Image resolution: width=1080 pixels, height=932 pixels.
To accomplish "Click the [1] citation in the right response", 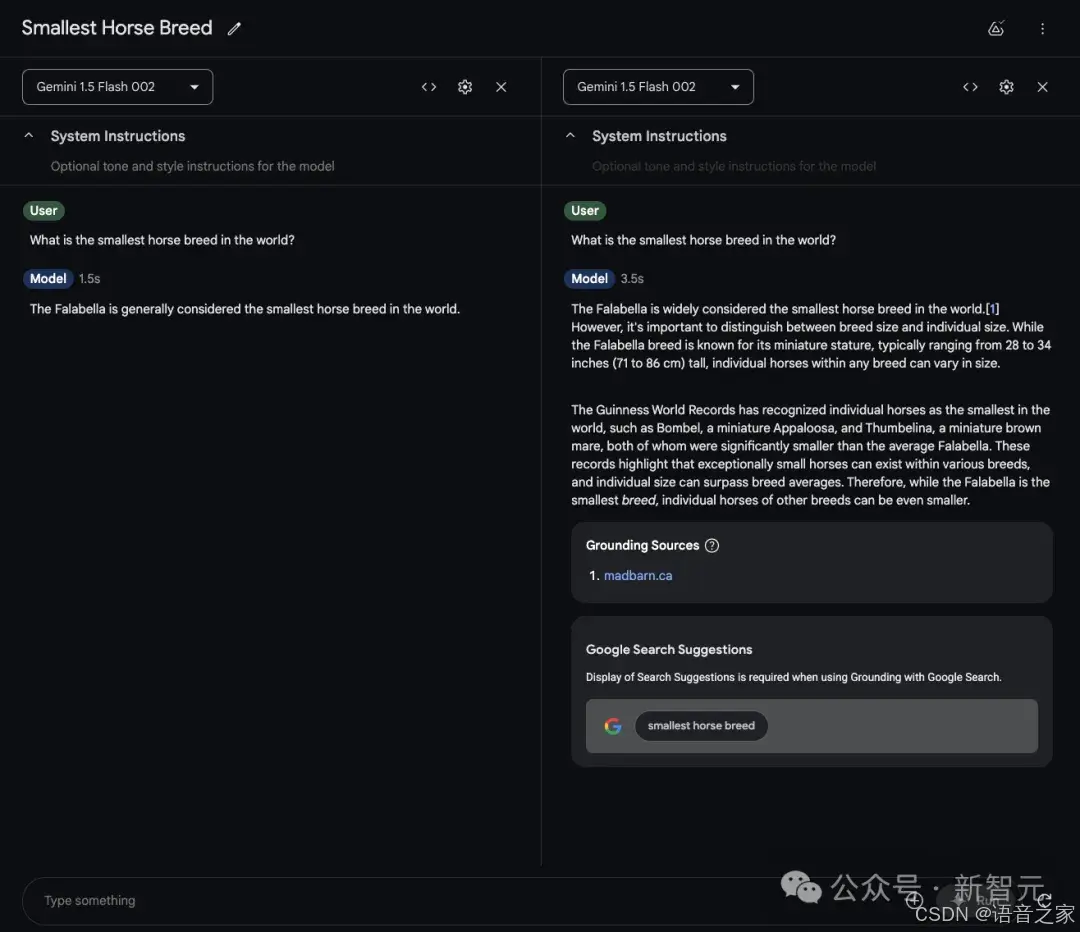I will click(x=992, y=309).
